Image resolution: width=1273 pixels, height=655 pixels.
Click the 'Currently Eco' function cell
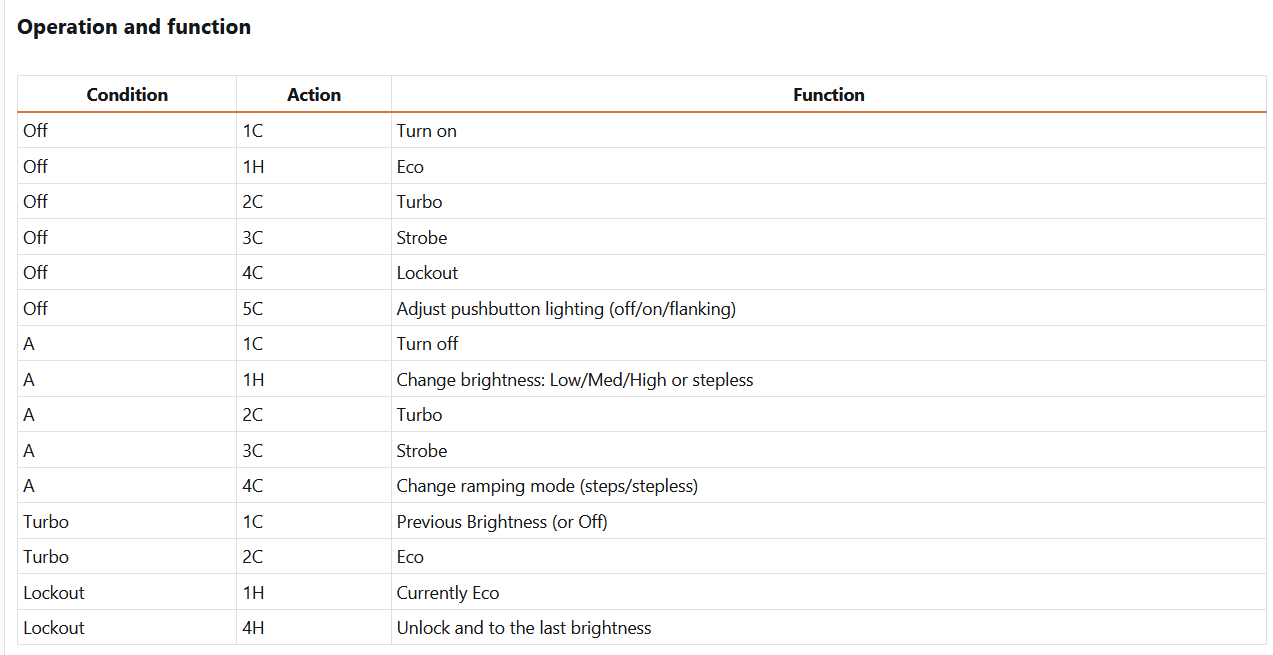pos(829,593)
